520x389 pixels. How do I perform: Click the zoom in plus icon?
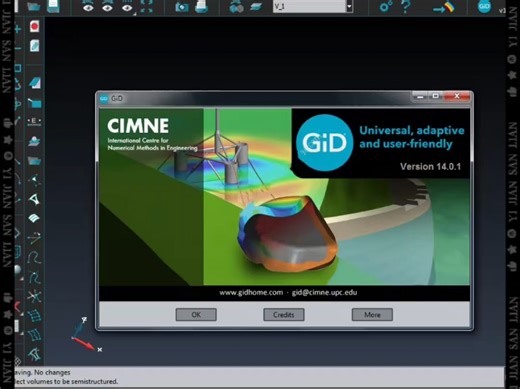tap(18, 30)
